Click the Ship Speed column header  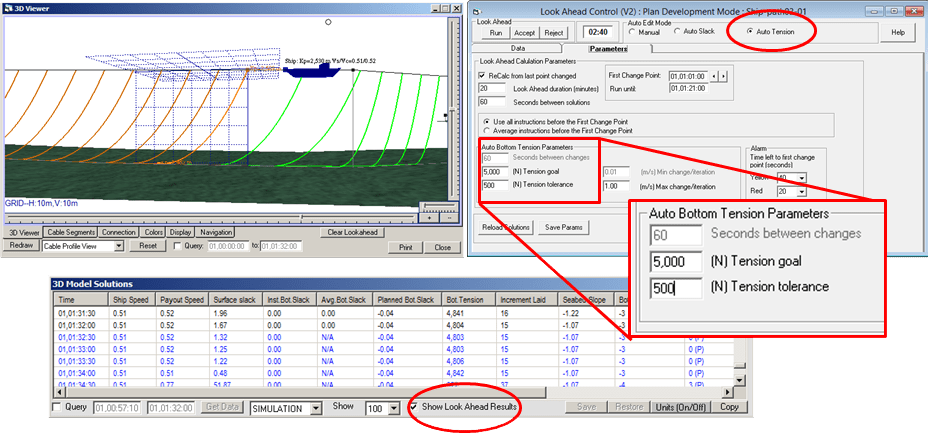(133, 300)
